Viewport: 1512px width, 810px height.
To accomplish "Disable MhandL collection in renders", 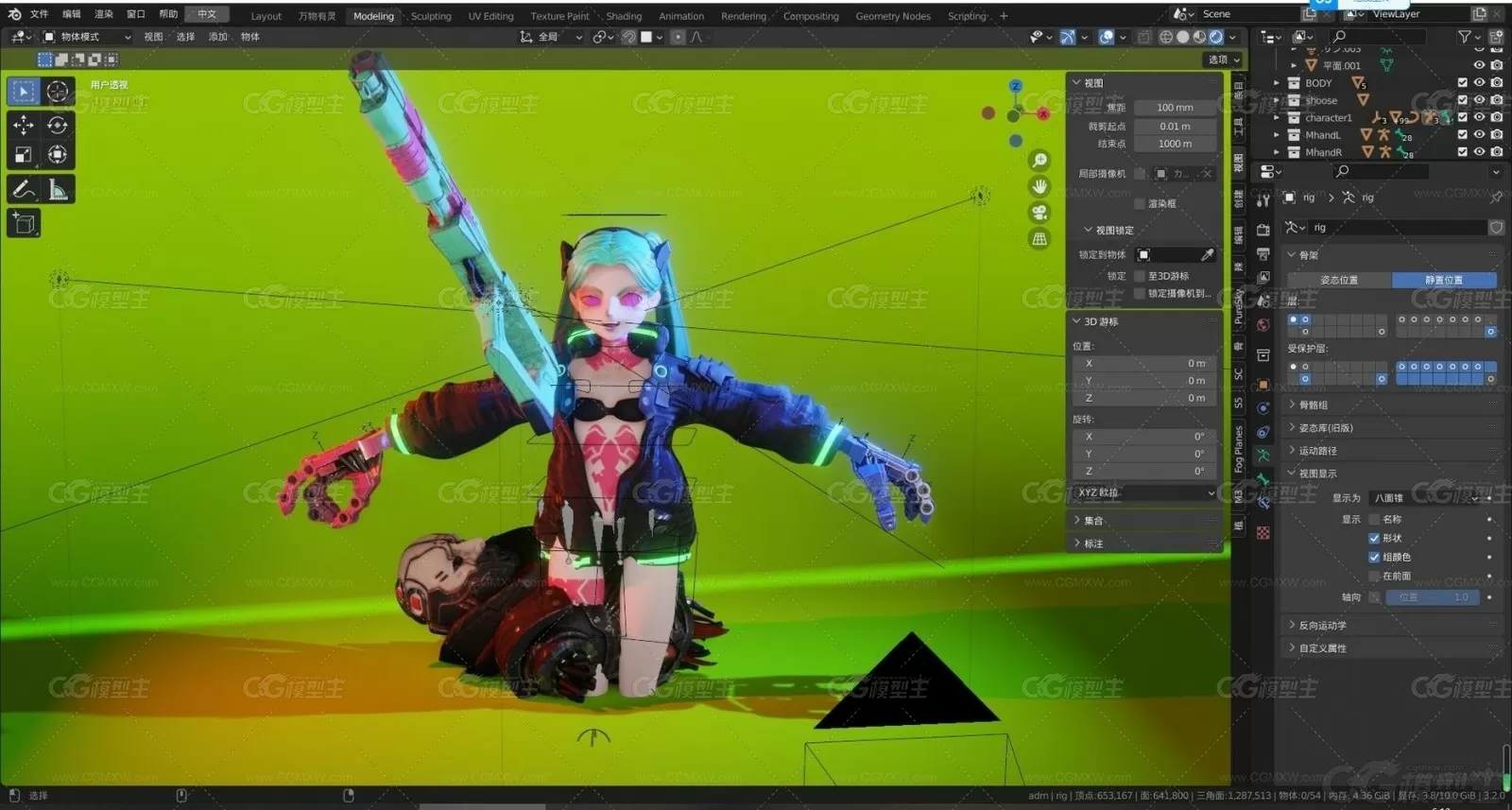I will (1497, 134).
